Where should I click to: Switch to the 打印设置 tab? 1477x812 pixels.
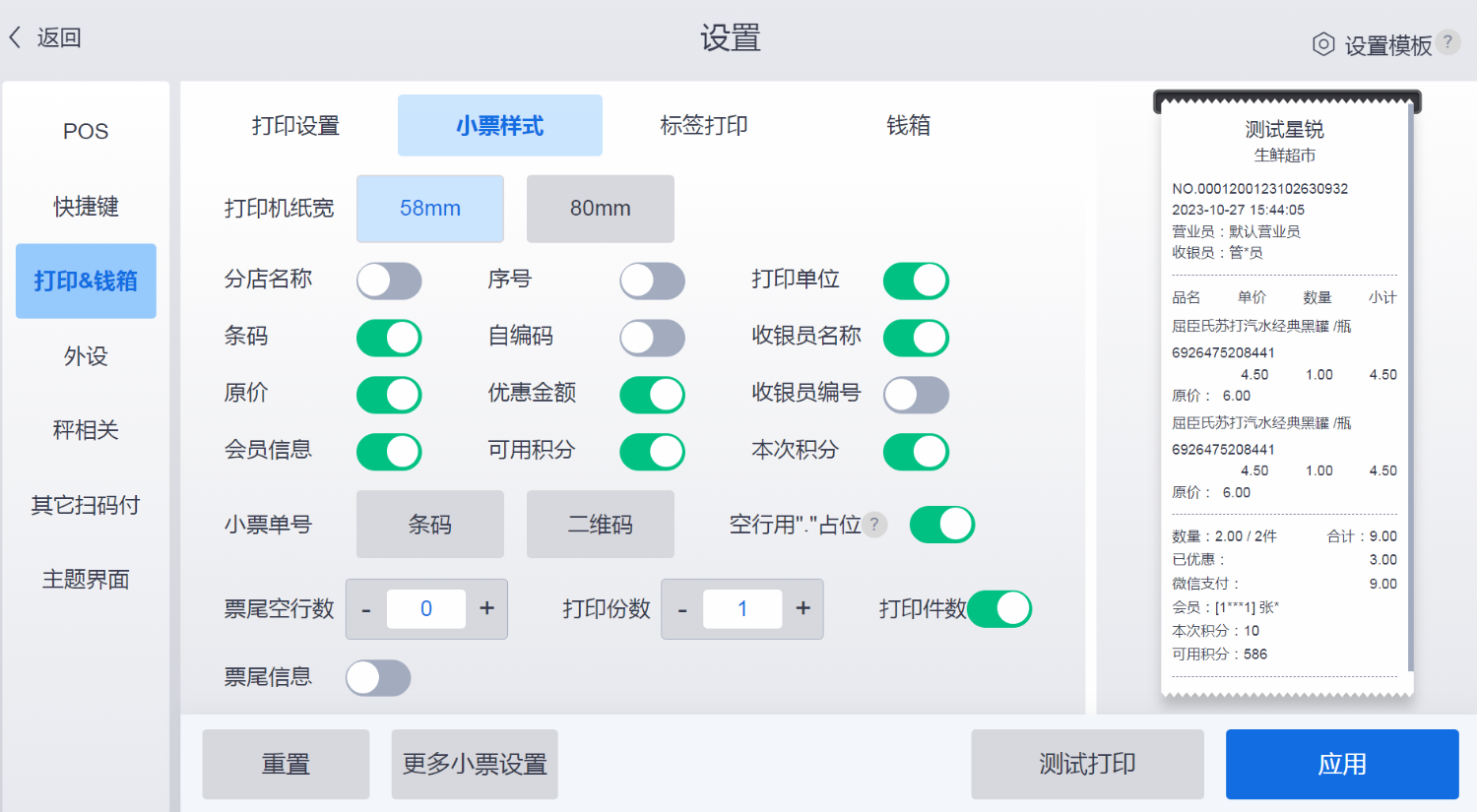[x=295, y=126]
